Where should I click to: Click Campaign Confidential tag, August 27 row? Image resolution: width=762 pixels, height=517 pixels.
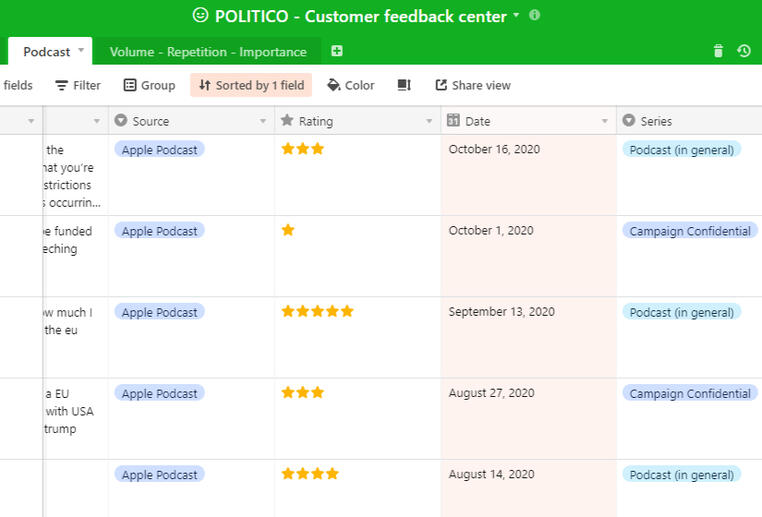[x=690, y=393]
